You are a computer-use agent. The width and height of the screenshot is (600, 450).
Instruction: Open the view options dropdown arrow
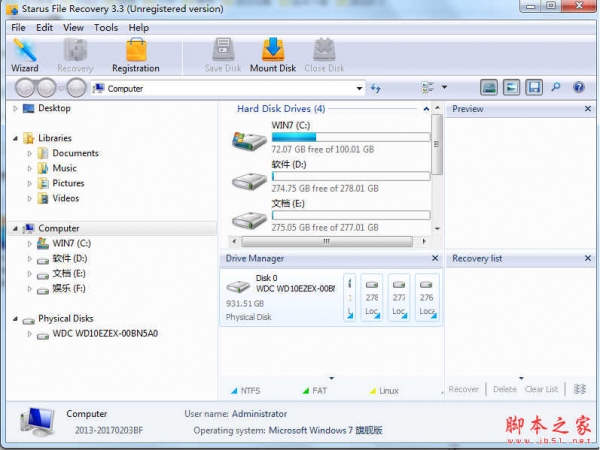[444, 87]
